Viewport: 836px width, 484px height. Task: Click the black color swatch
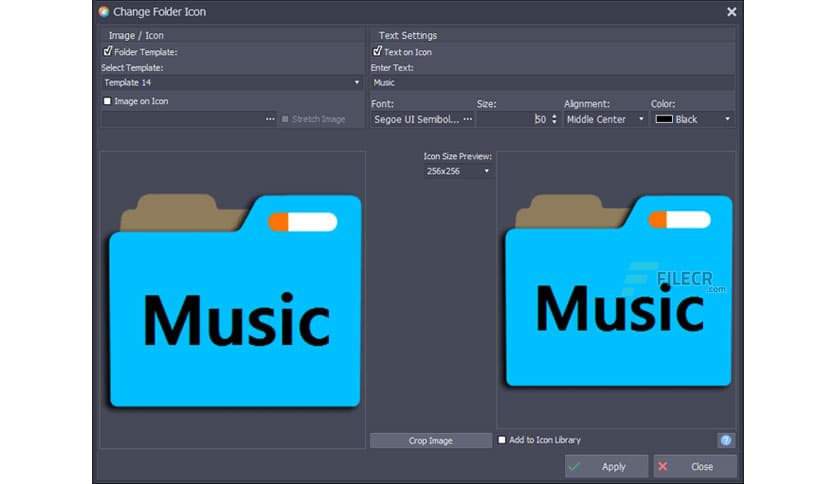(664, 119)
